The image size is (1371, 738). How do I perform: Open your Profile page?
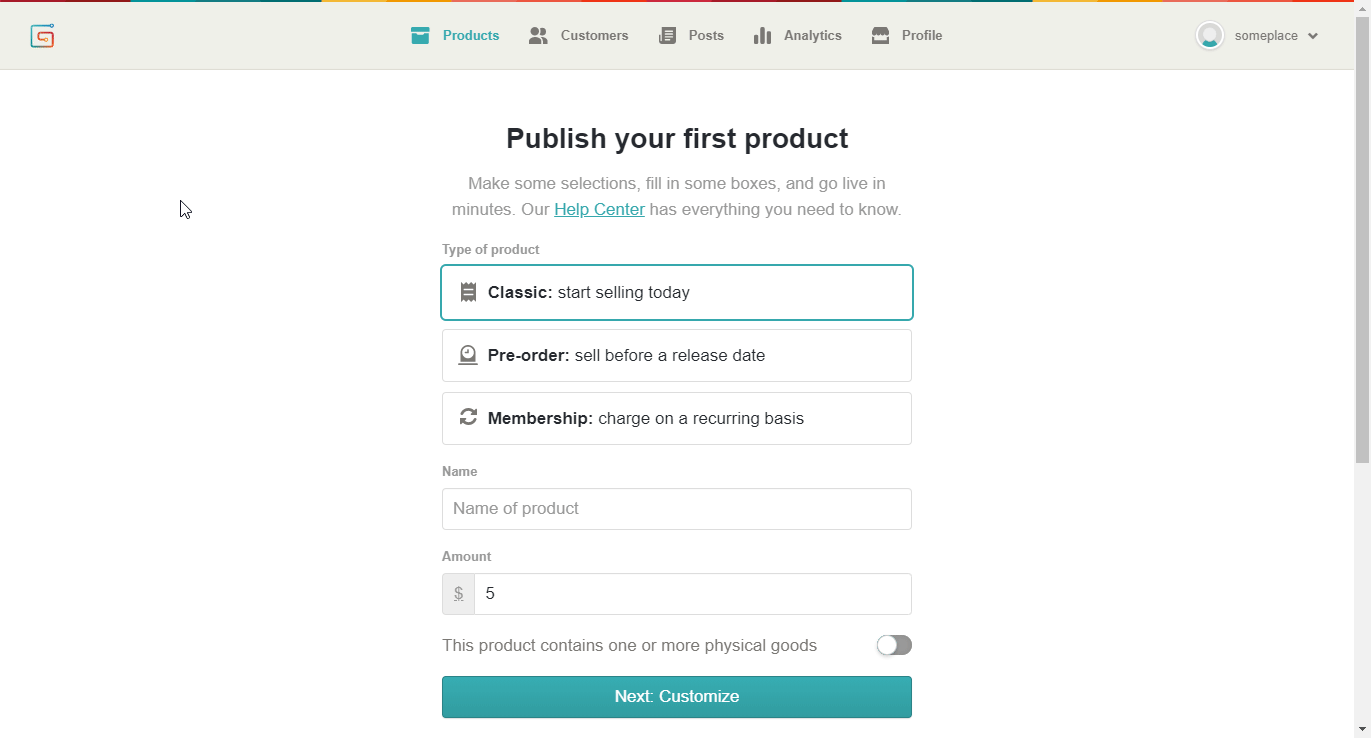(x=922, y=35)
